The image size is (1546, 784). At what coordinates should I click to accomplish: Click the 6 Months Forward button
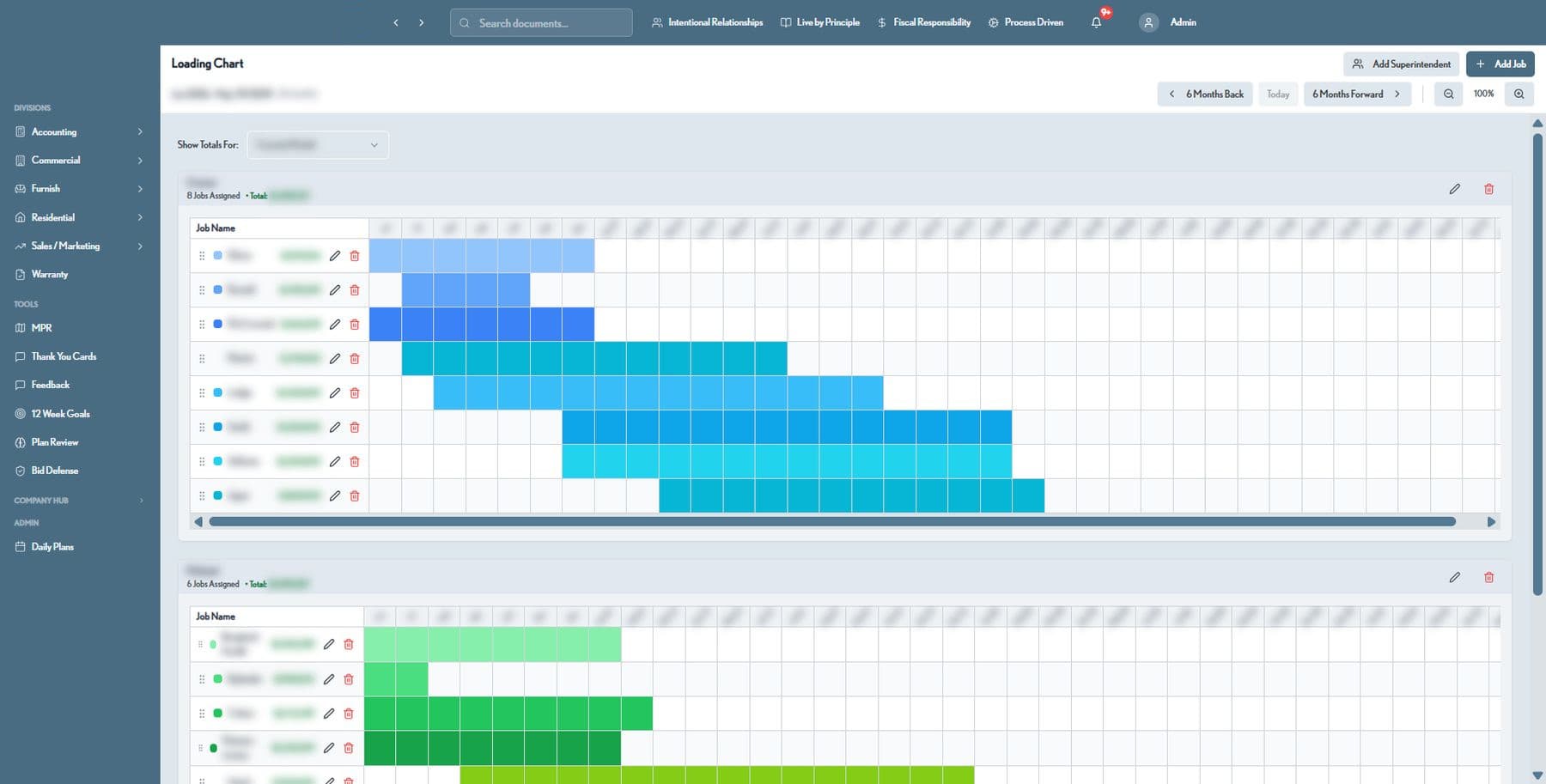click(1357, 94)
